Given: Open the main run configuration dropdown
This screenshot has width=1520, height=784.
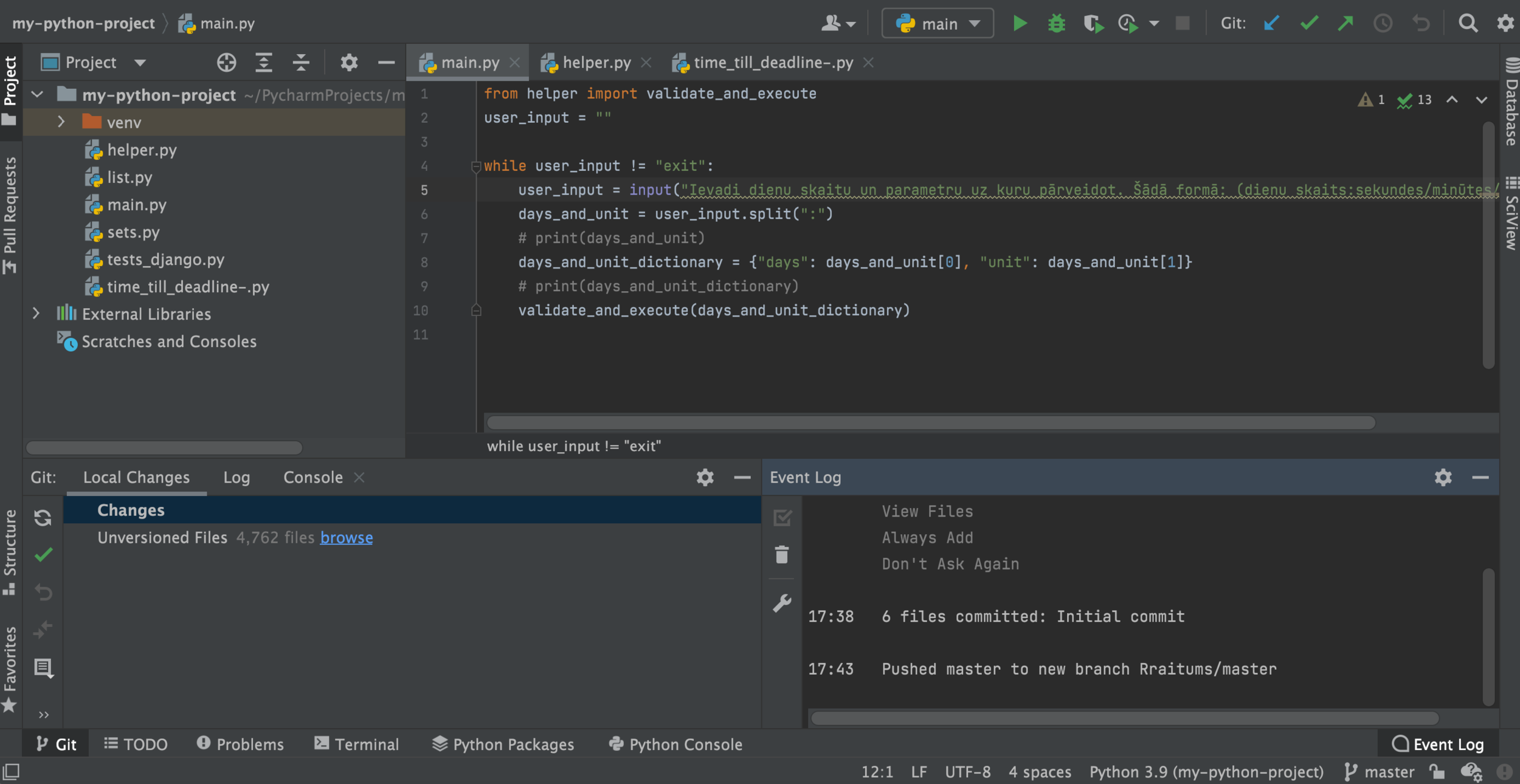Looking at the screenshot, I should coord(938,24).
